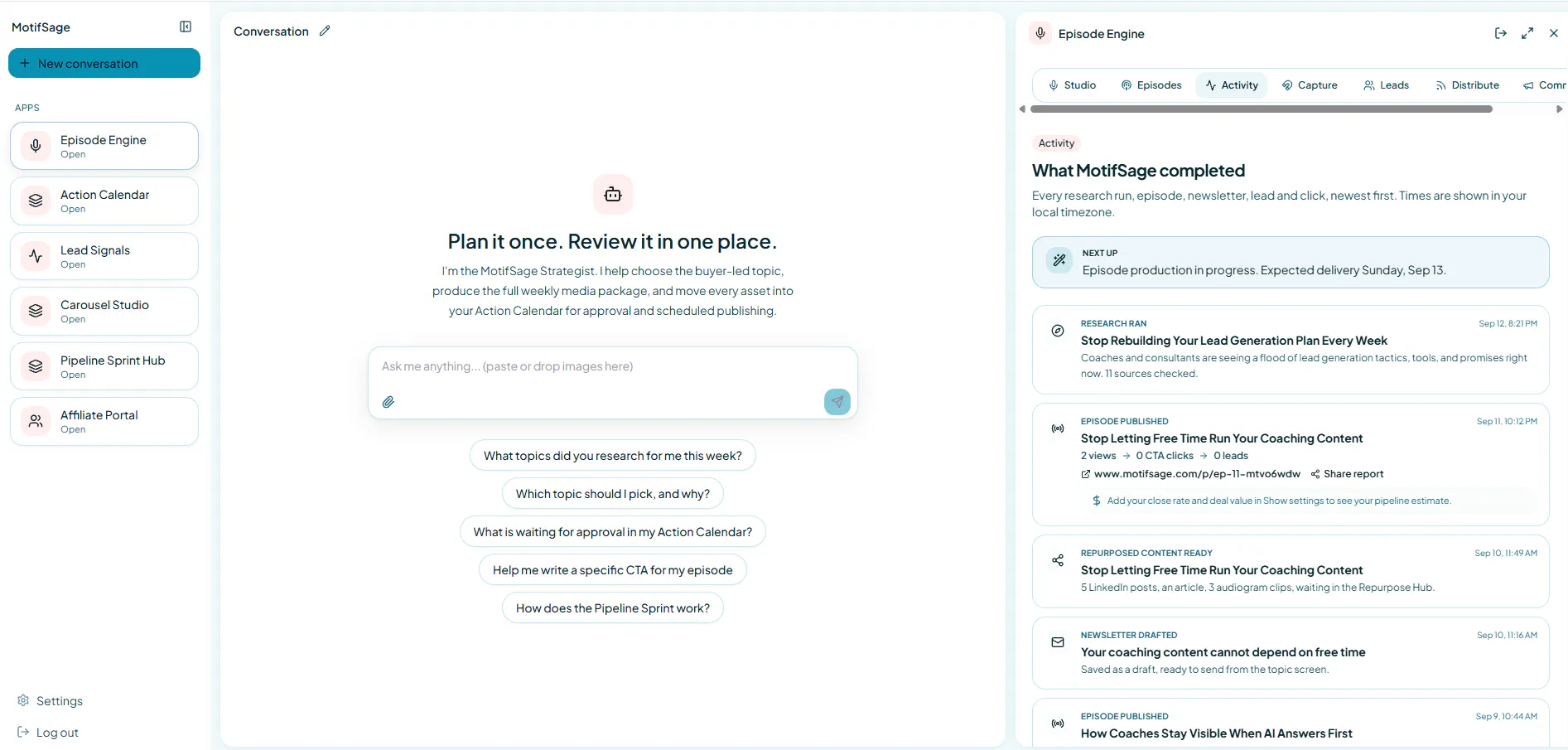Screen dimensions: 1568x750
Task: Click the Activity badge label above heading
Action: tap(1056, 143)
